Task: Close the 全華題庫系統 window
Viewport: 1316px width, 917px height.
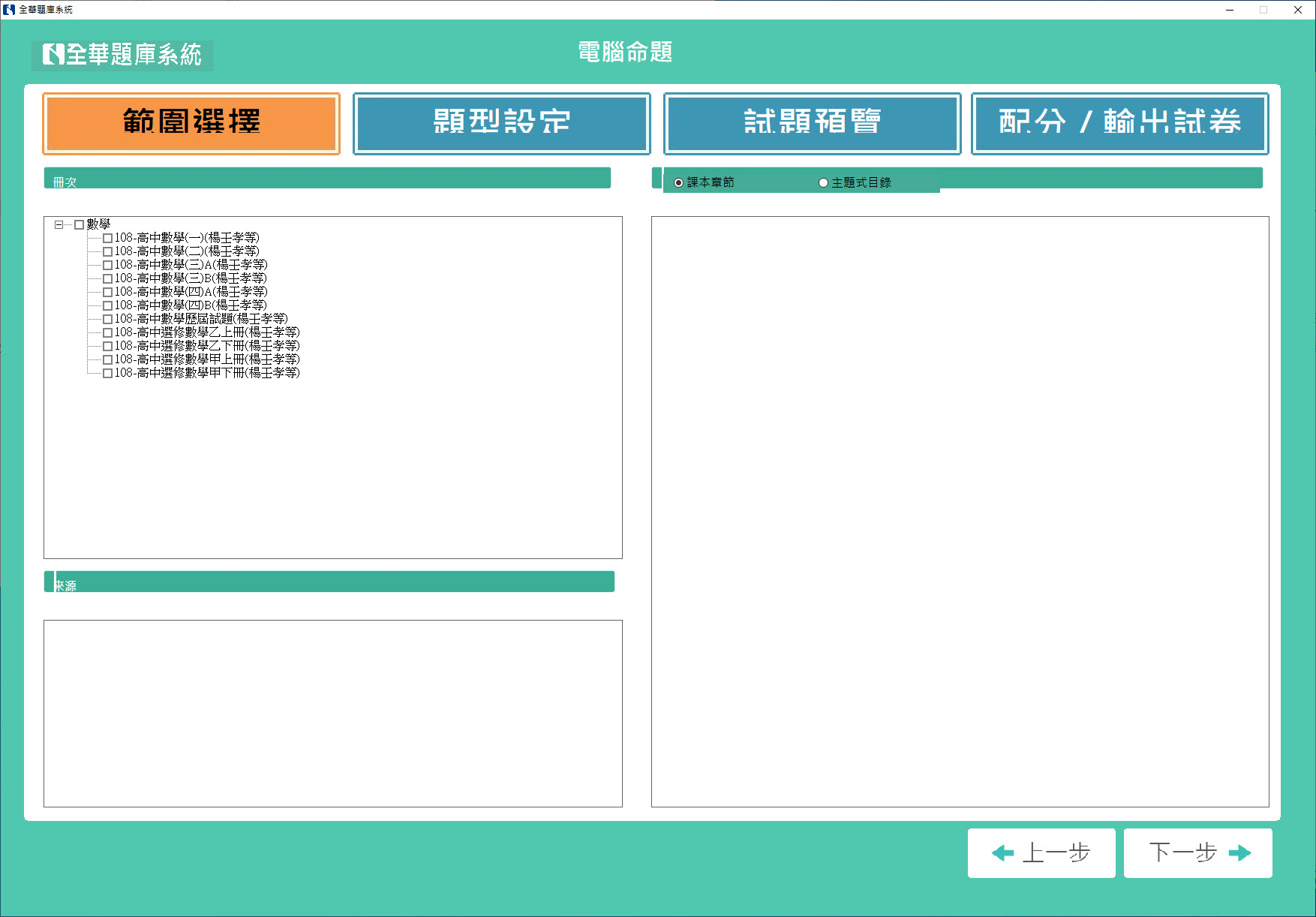Action: 1297,10
